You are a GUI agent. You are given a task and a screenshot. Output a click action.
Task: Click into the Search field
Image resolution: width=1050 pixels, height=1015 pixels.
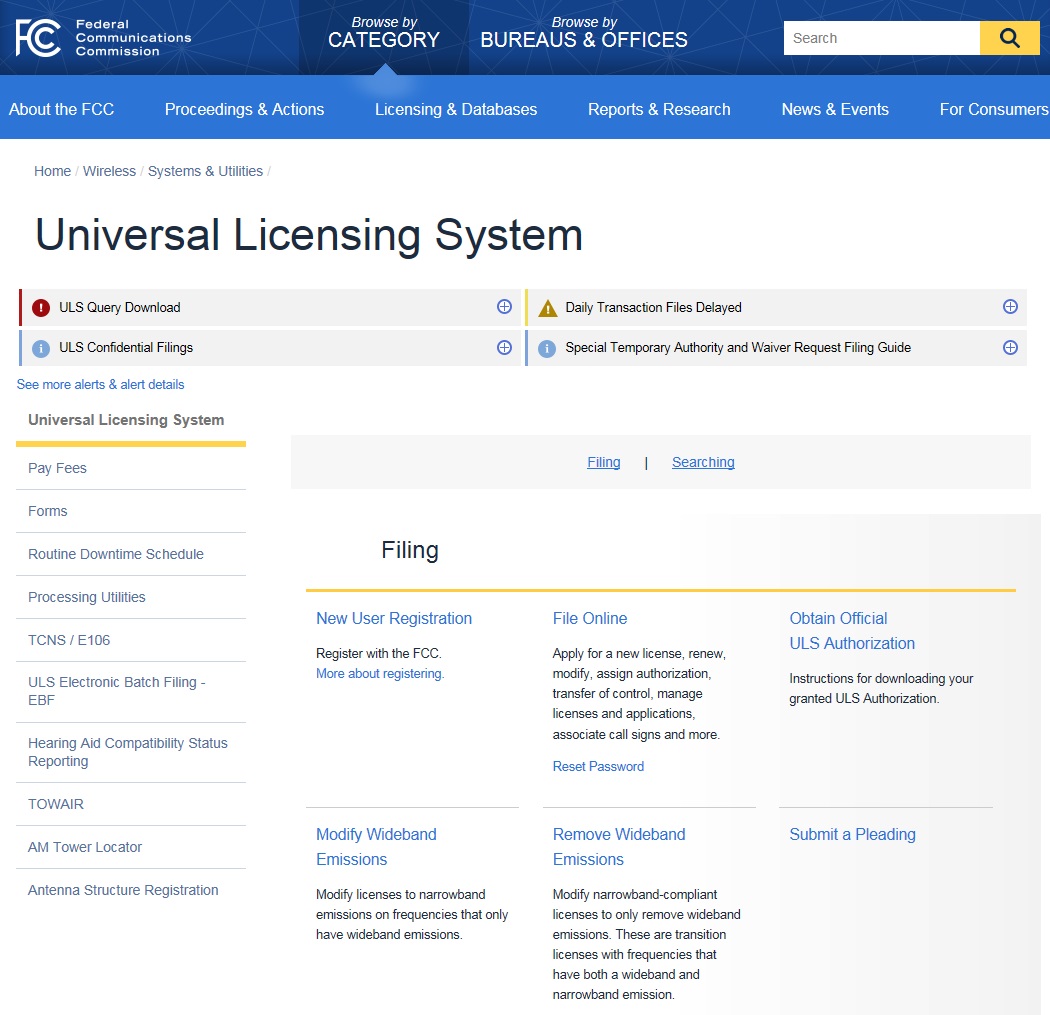pyautogui.click(x=881, y=38)
